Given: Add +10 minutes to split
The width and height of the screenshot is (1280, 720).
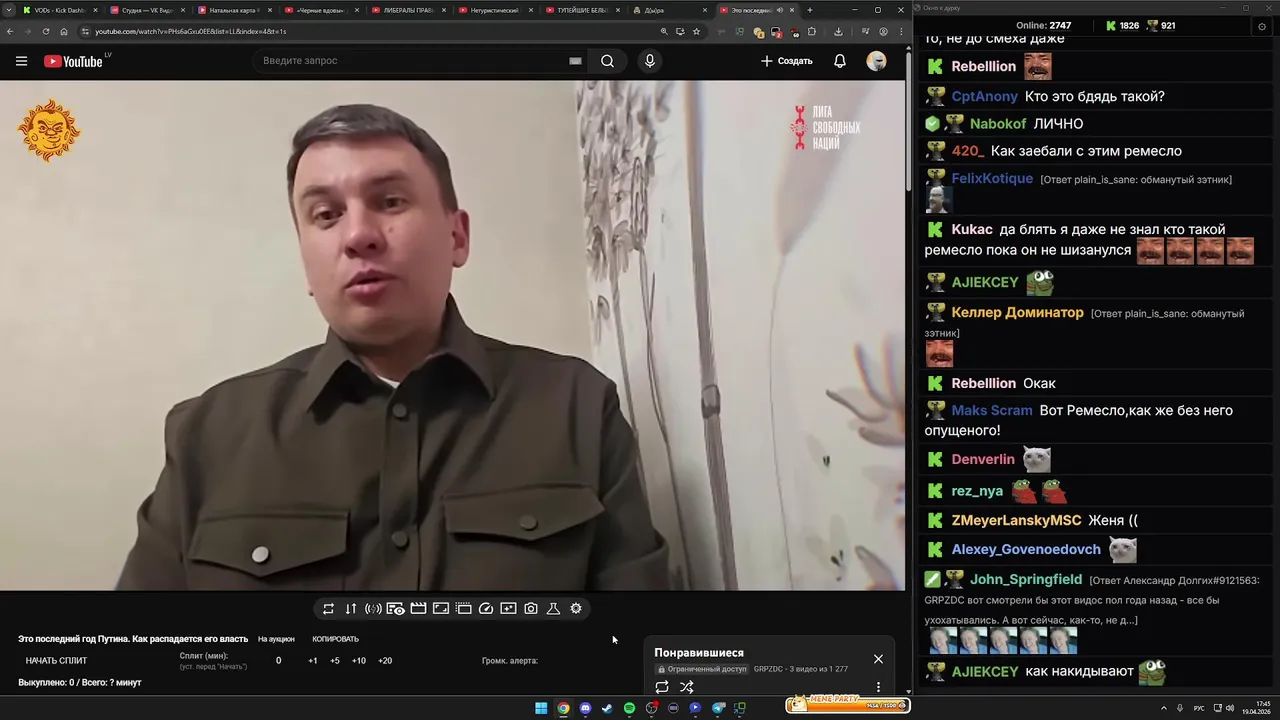Looking at the screenshot, I should 359,660.
